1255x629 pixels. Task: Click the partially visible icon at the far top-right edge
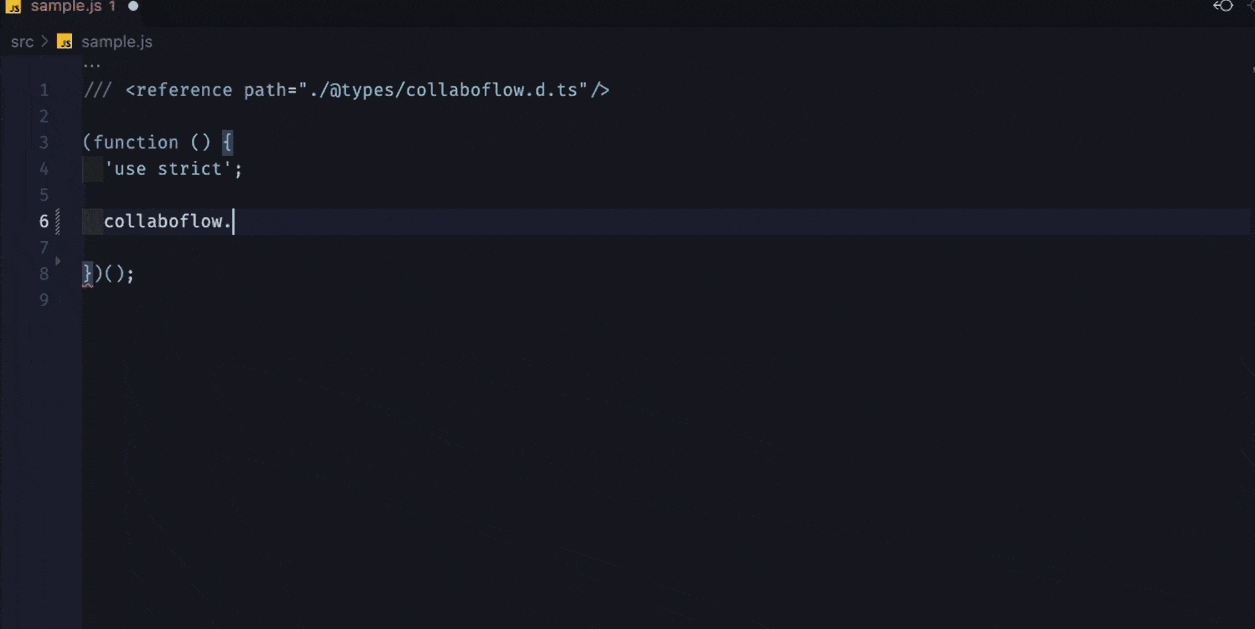[1250, 7]
